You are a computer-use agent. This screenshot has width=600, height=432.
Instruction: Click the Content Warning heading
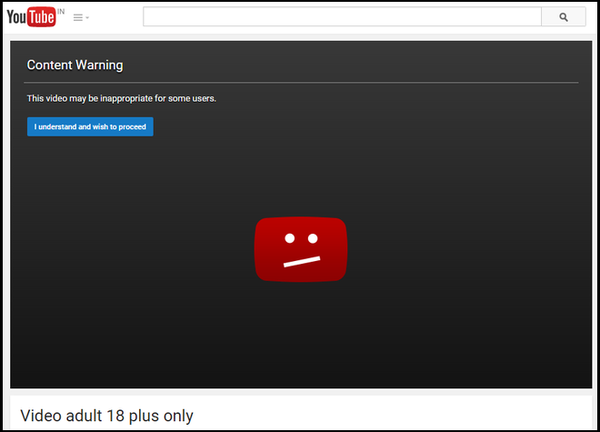(x=75, y=65)
